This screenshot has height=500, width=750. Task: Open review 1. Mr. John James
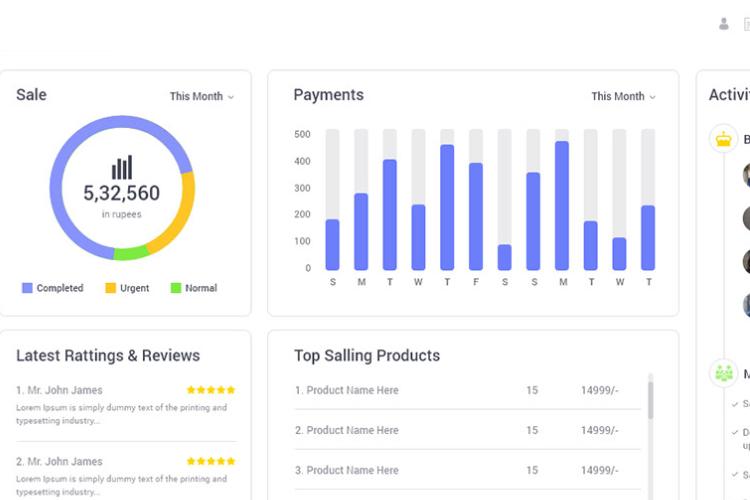[59, 390]
